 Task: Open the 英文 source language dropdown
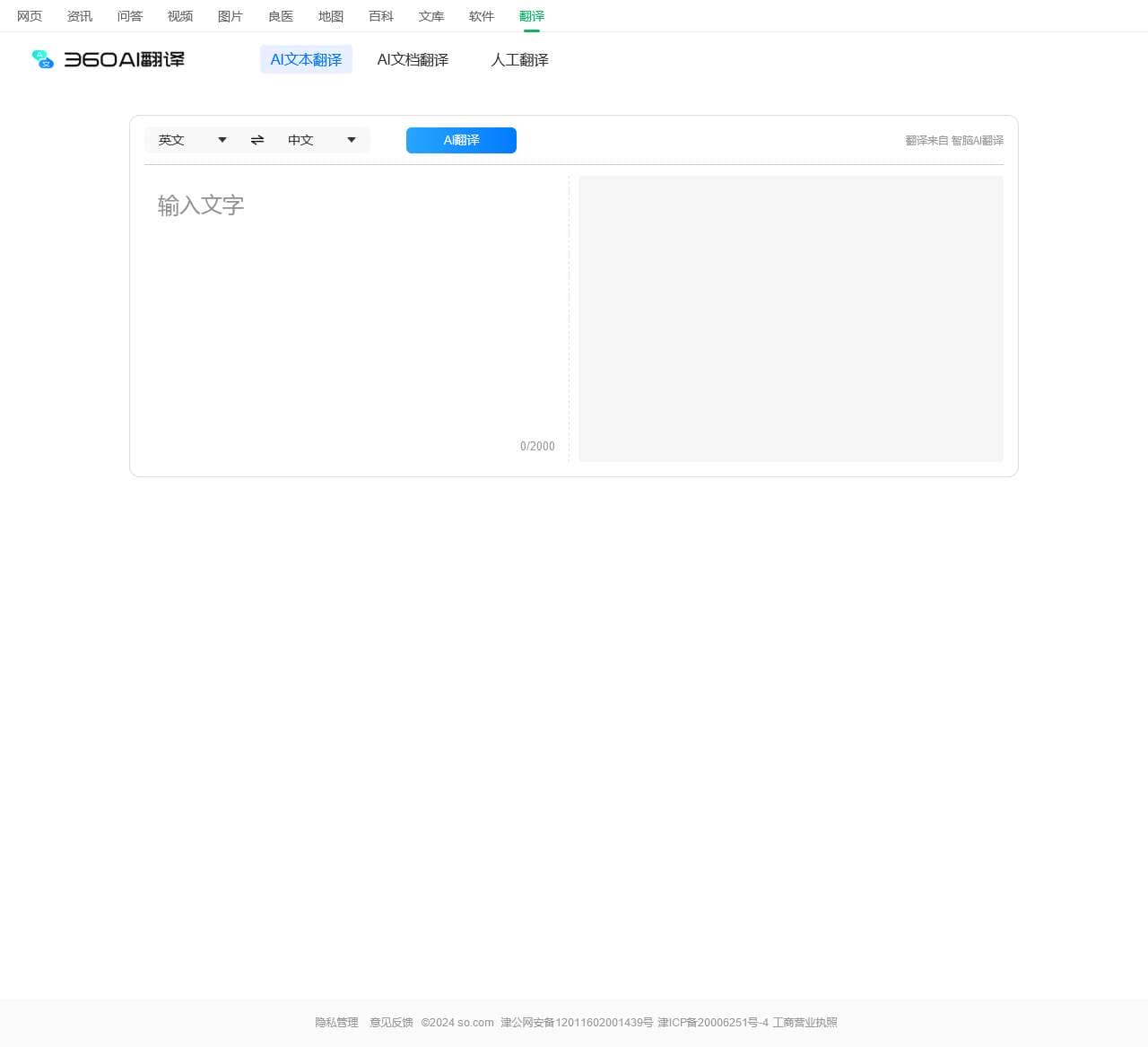192,140
